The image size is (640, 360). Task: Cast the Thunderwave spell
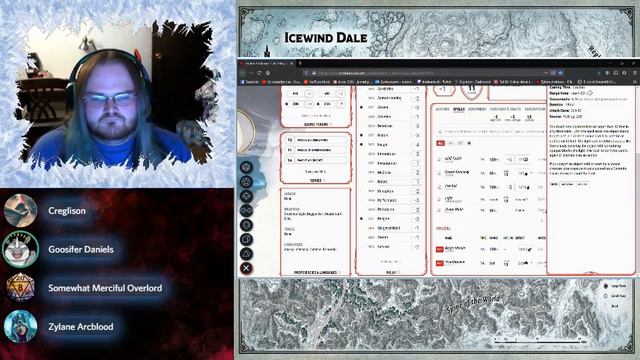440,263
